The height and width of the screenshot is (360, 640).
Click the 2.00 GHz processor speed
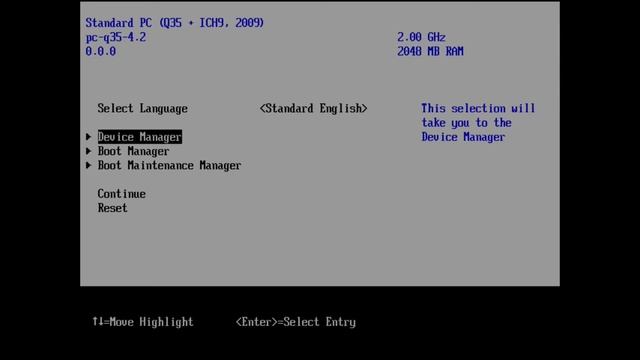[x=421, y=37]
